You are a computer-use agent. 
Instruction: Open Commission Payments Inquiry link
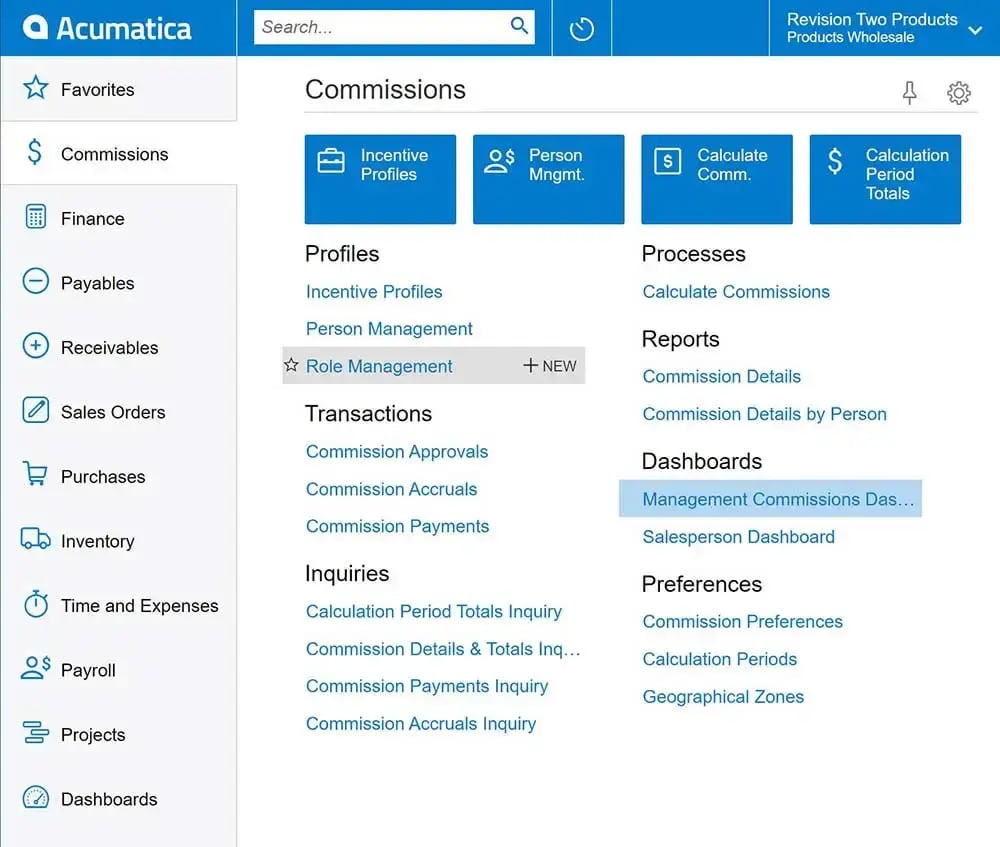point(427,686)
